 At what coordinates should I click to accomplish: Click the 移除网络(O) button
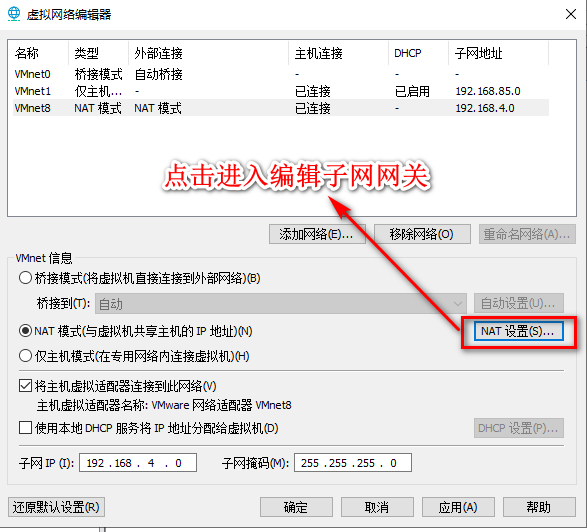[x=422, y=234]
